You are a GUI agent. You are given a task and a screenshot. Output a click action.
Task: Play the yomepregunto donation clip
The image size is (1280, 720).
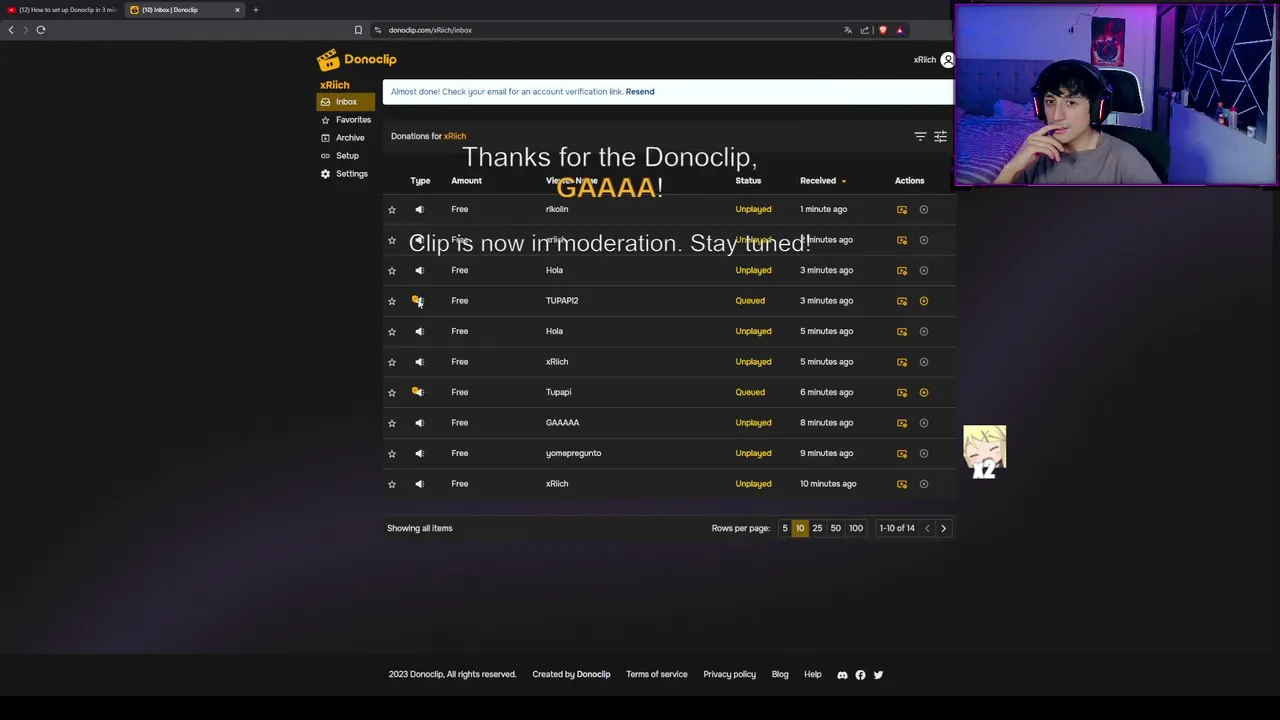tap(924, 453)
